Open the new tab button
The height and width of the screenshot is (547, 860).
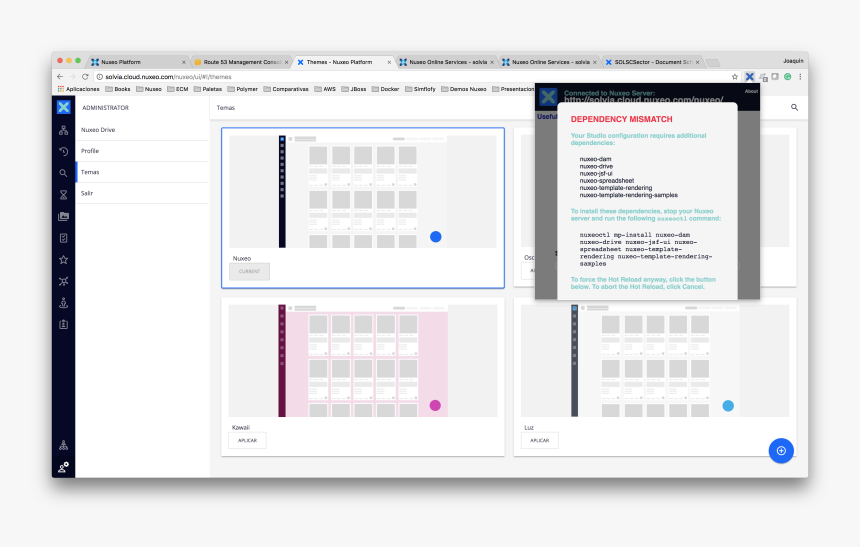coord(712,63)
